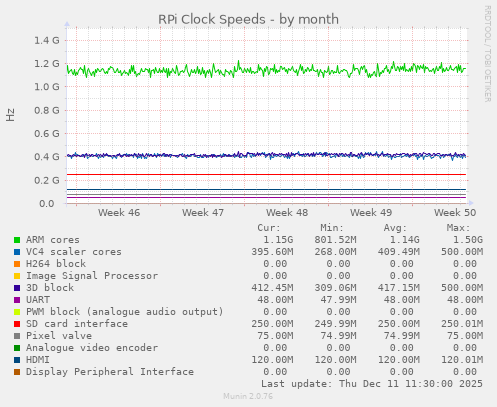This screenshot has width=497, height=407.
Task: Click the H264 block orange swatch
Action: click(17, 264)
